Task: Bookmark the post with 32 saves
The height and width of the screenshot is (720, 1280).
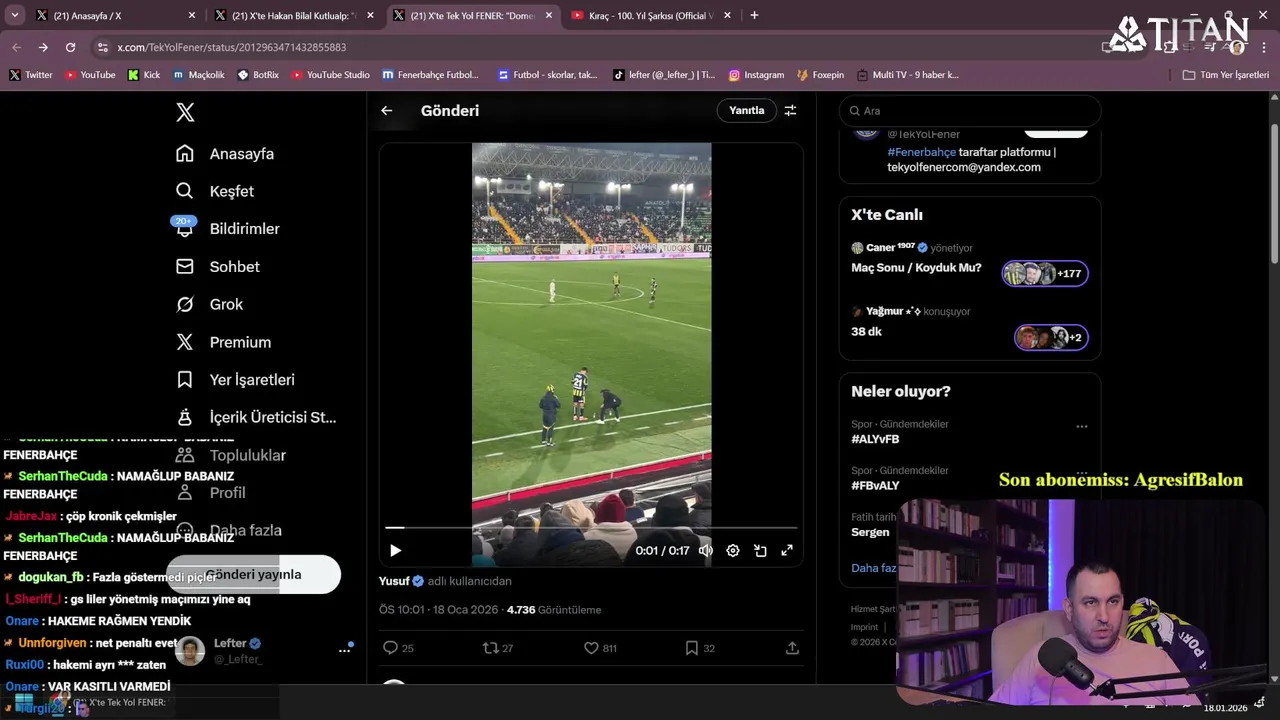Action: point(700,648)
